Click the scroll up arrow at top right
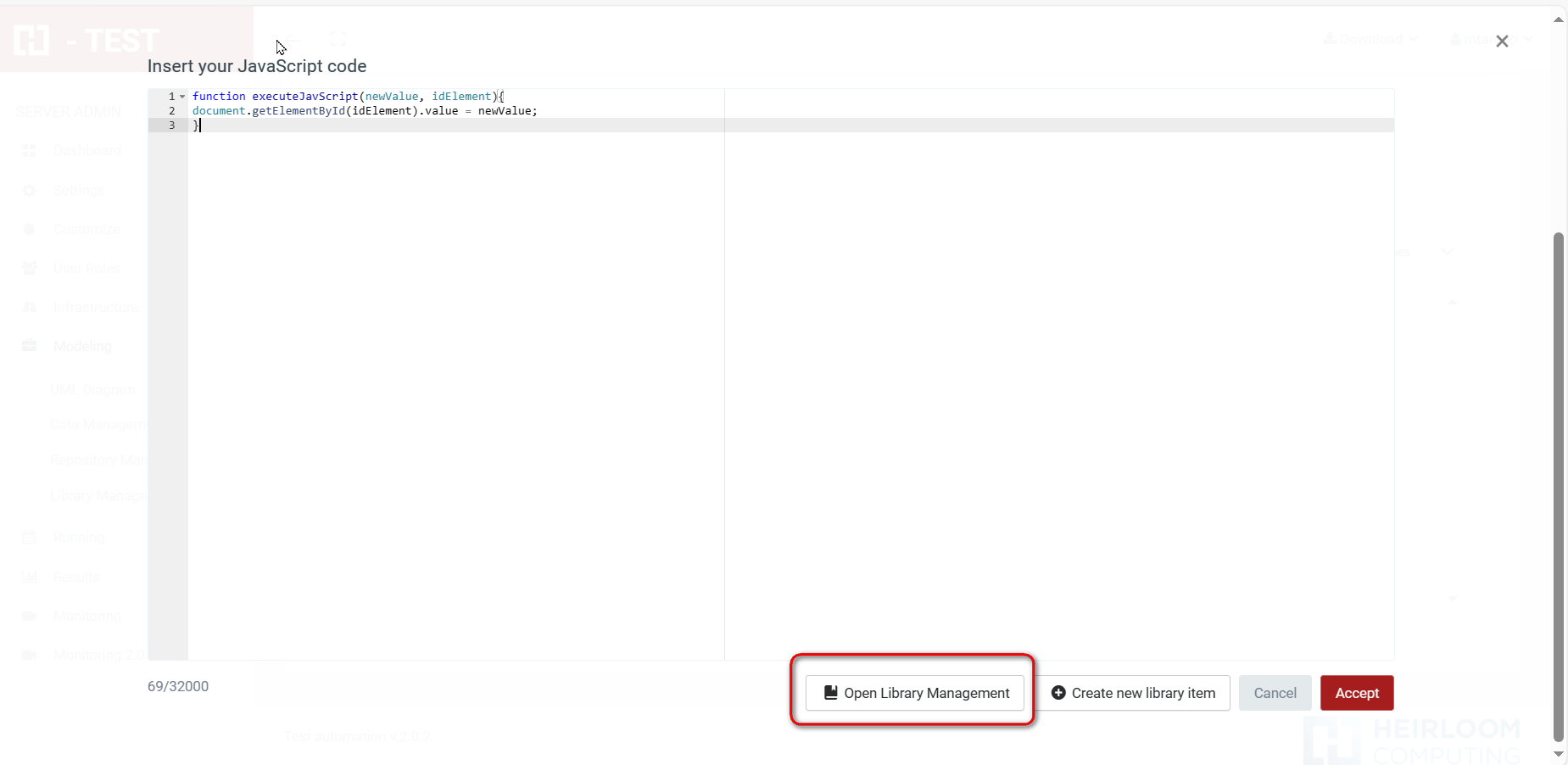 (x=1558, y=20)
